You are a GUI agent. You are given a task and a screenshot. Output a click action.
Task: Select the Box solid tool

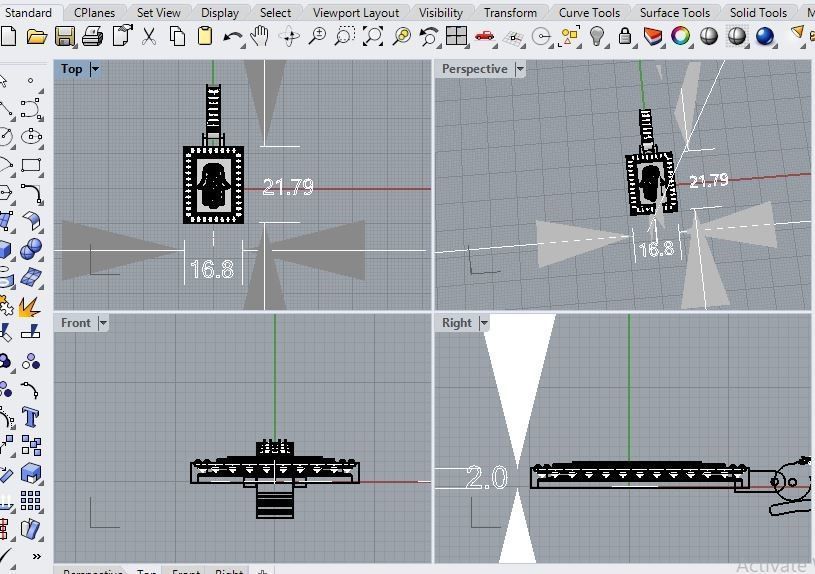[5, 250]
